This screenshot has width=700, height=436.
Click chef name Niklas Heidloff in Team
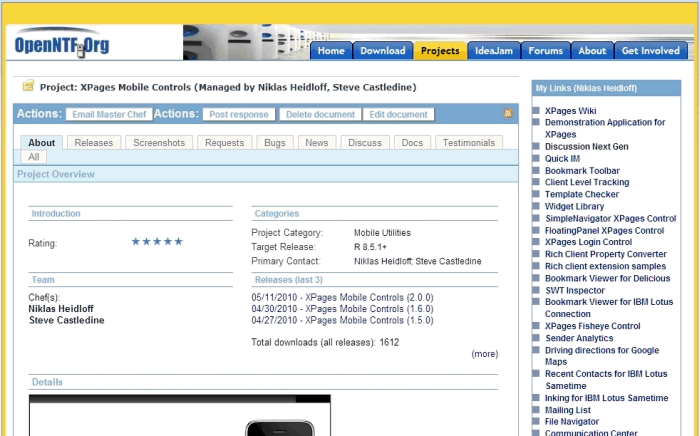click(x=61, y=309)
